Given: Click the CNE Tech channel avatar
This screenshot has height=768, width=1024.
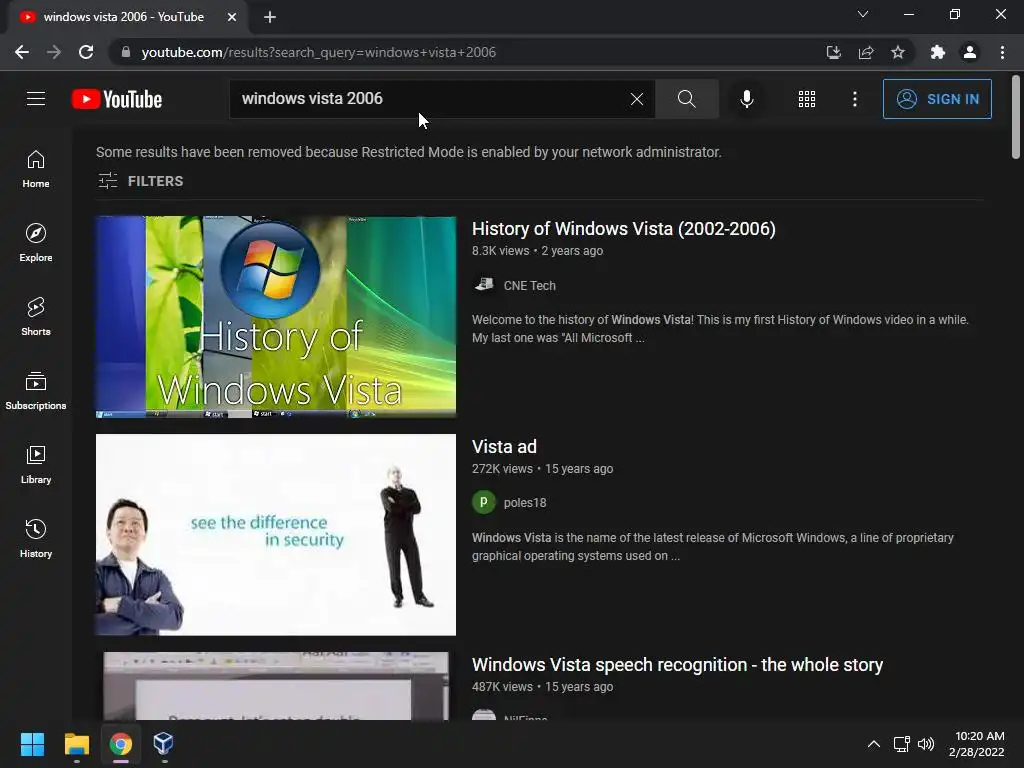Looking at the screenshot, I should [x=484, y=285].
